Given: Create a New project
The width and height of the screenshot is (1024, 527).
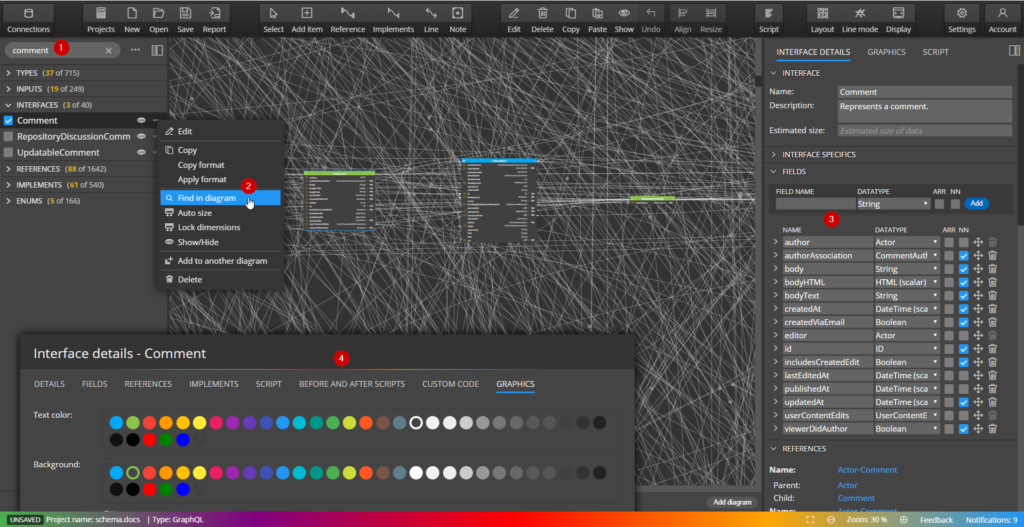Looking at the screenshot, I should [x=132, y=20].
